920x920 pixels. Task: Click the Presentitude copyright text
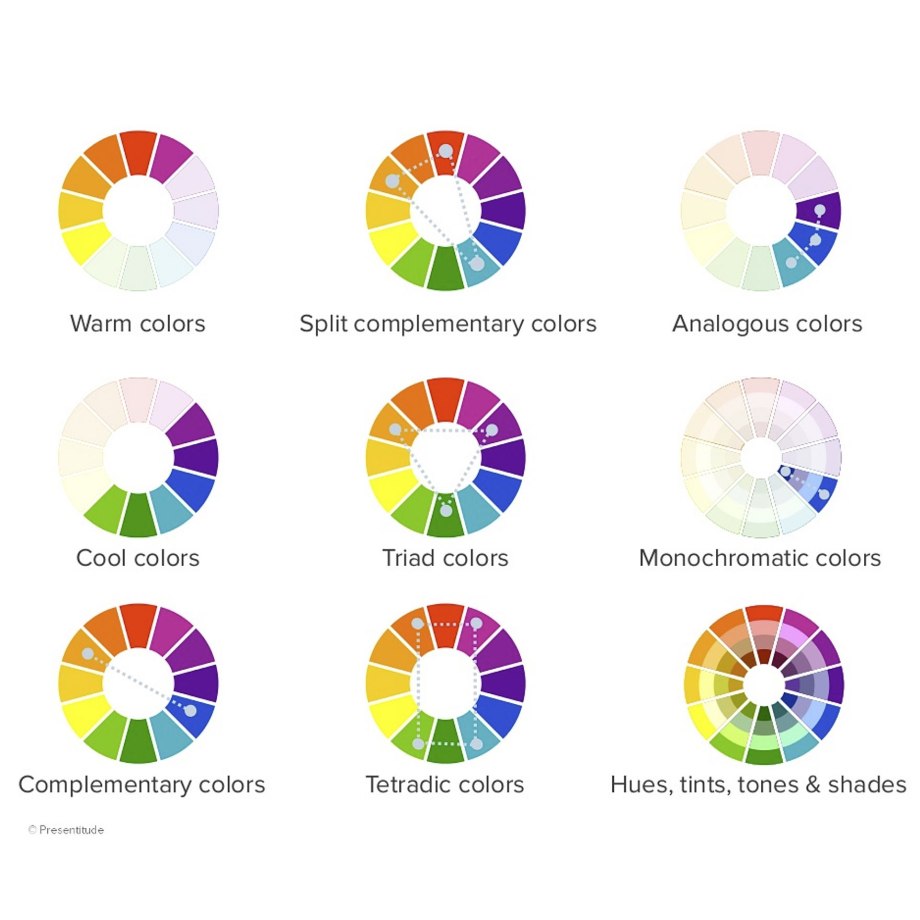(x=66, y=830)
